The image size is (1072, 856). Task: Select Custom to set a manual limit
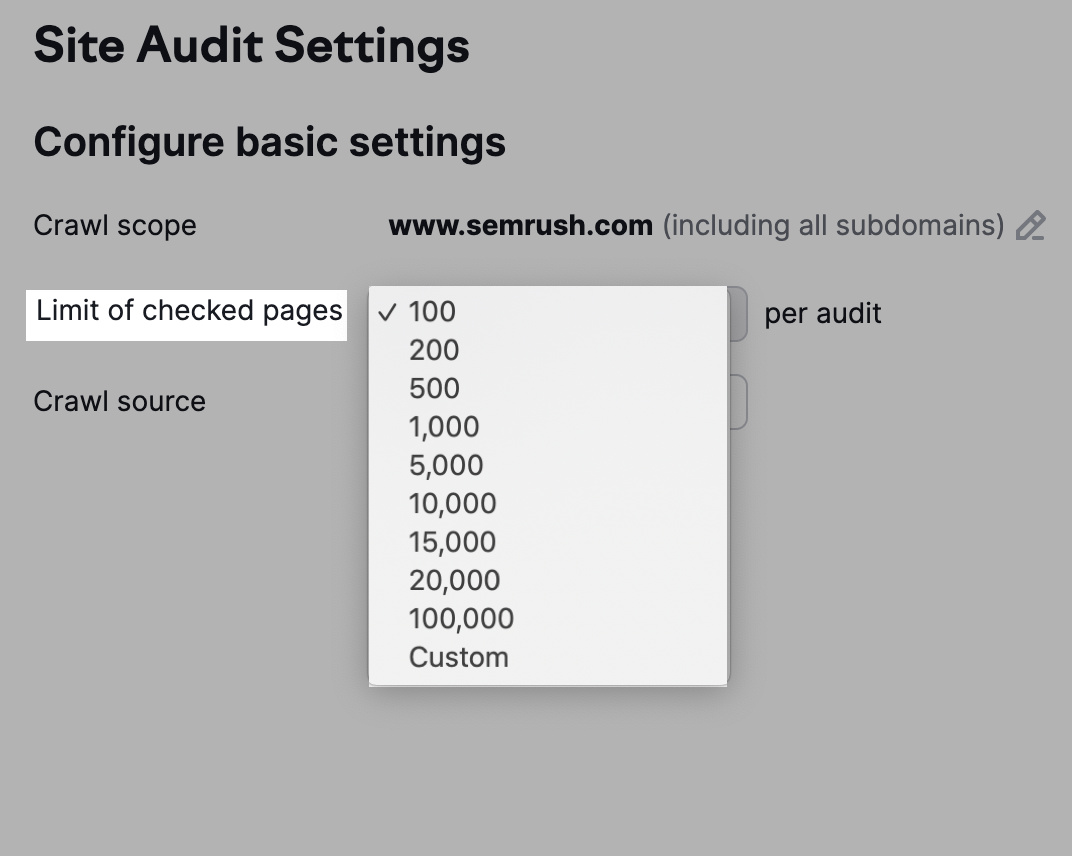458,656
